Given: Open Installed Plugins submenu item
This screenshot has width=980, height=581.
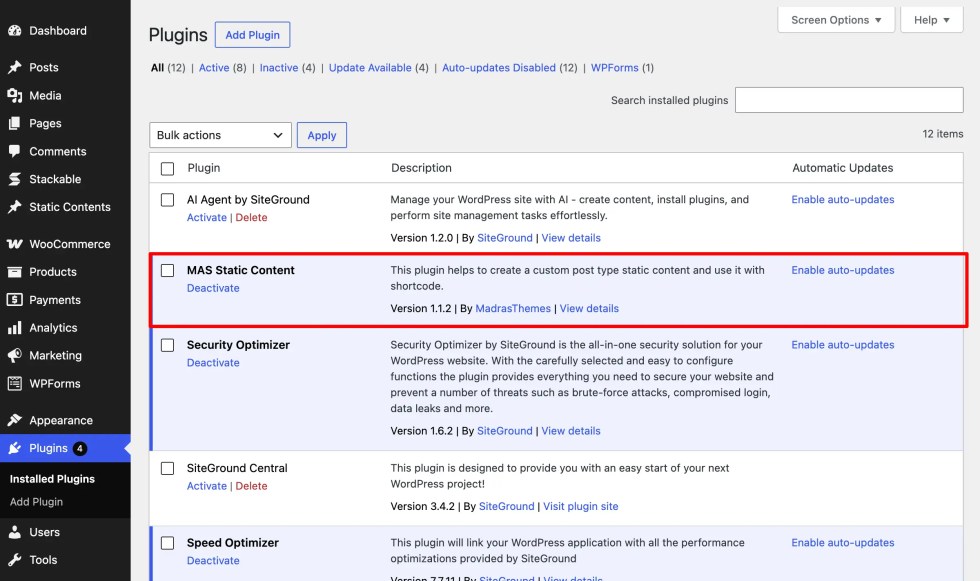Looking at the screenshot, I should click(52, 479).
